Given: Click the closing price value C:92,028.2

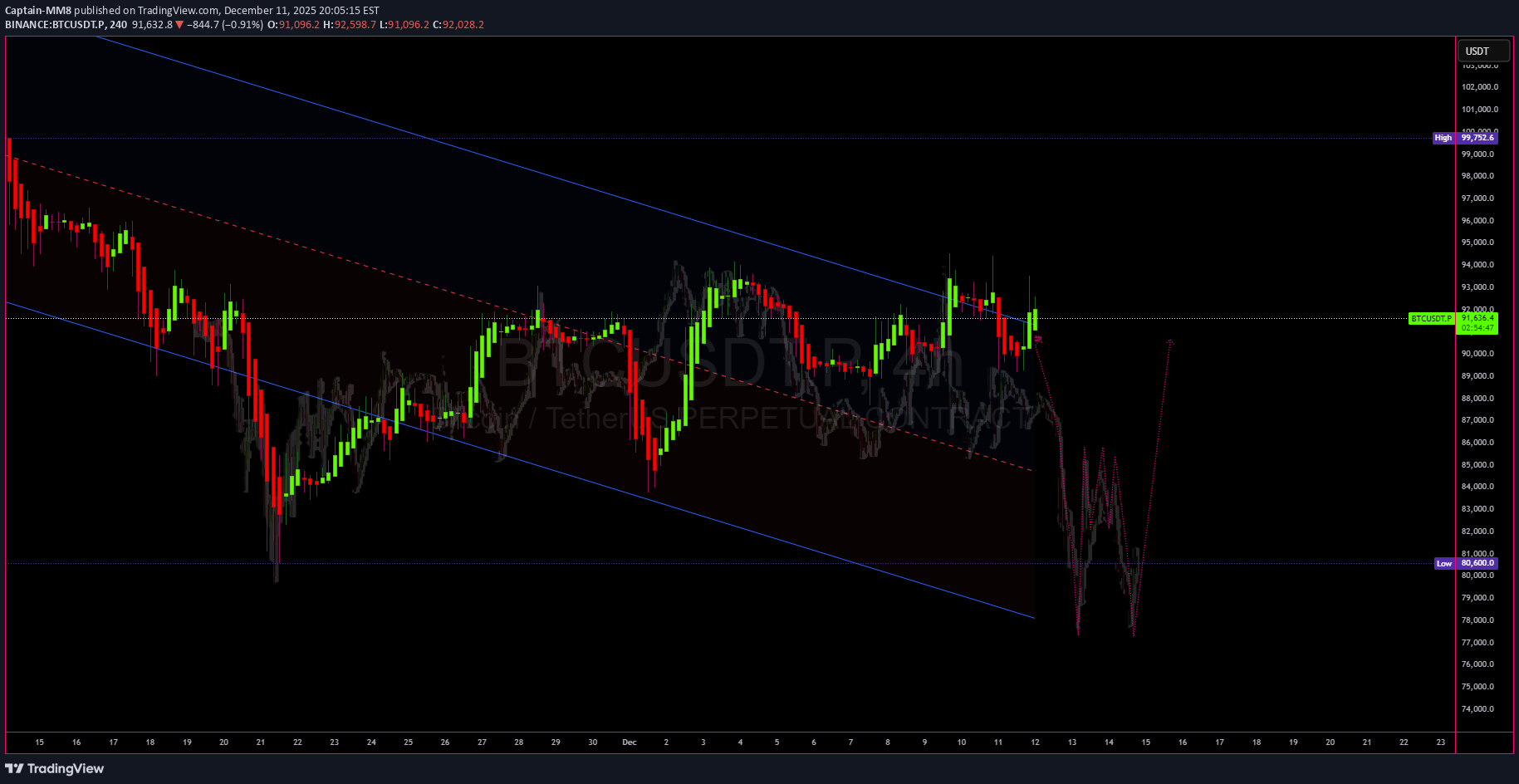Looking at the screenshot, I should (x=463, y=25).
